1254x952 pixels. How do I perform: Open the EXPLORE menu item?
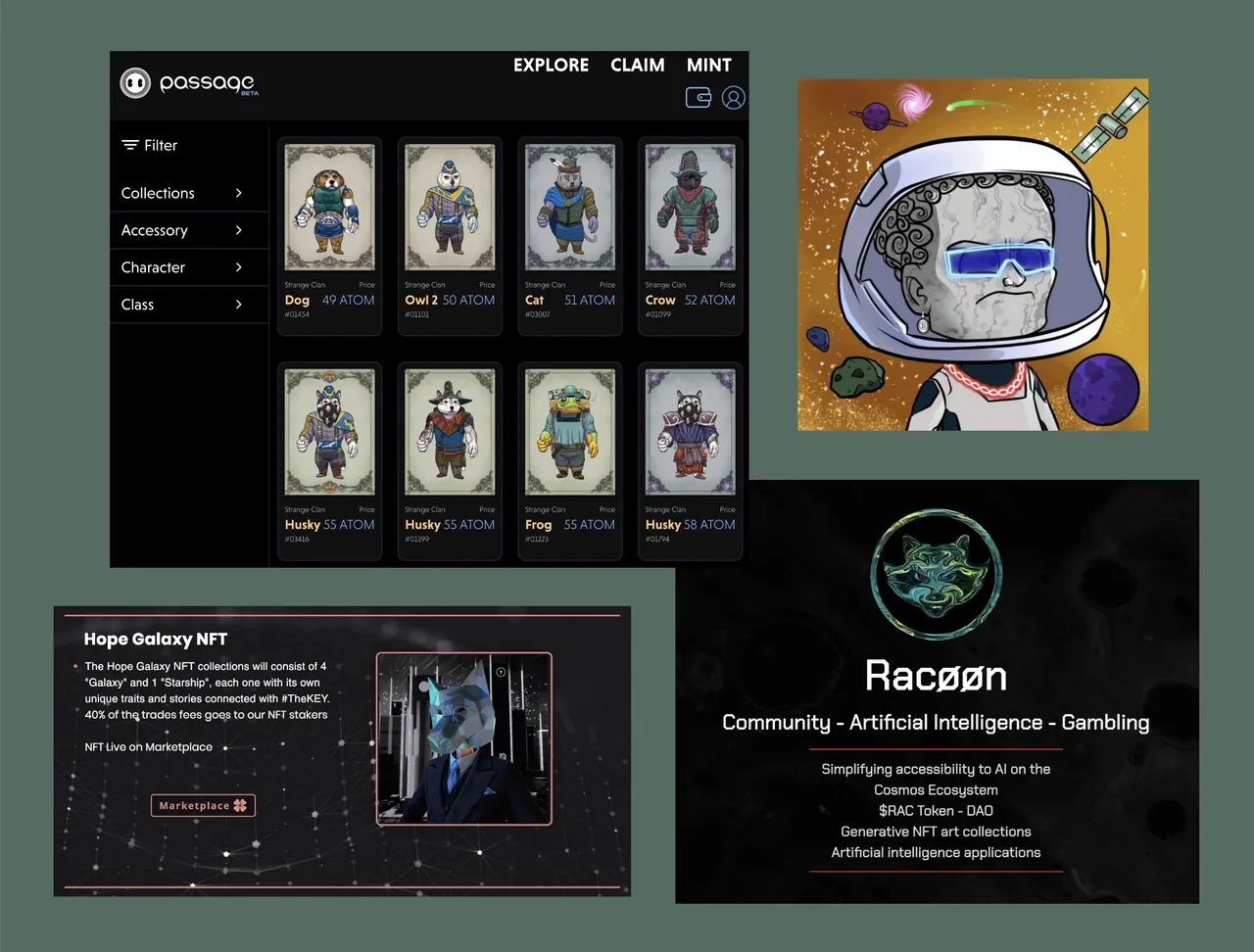tap(551, 65)
